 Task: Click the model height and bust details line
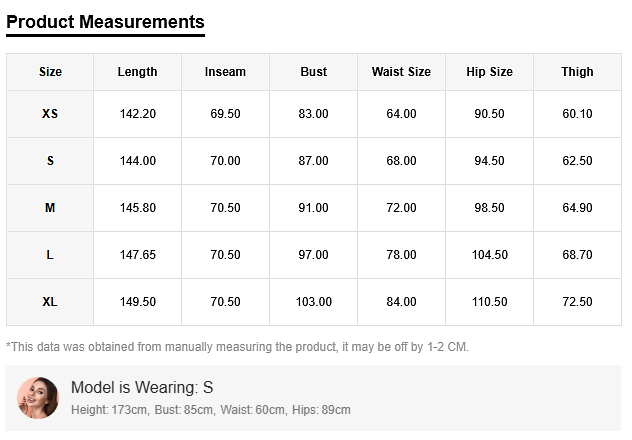[210, 410]
